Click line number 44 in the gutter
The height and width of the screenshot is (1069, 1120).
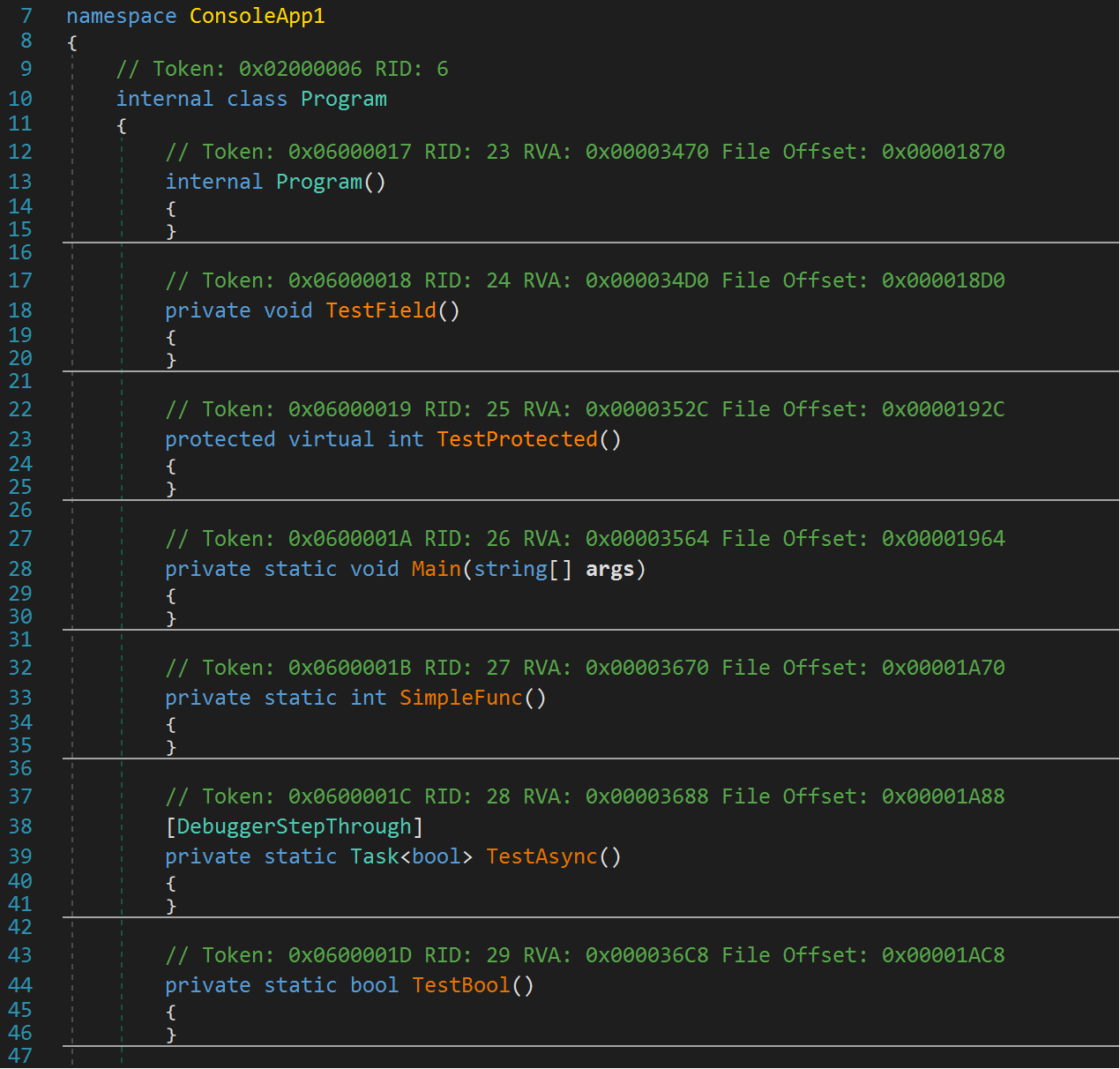point(20,985)
